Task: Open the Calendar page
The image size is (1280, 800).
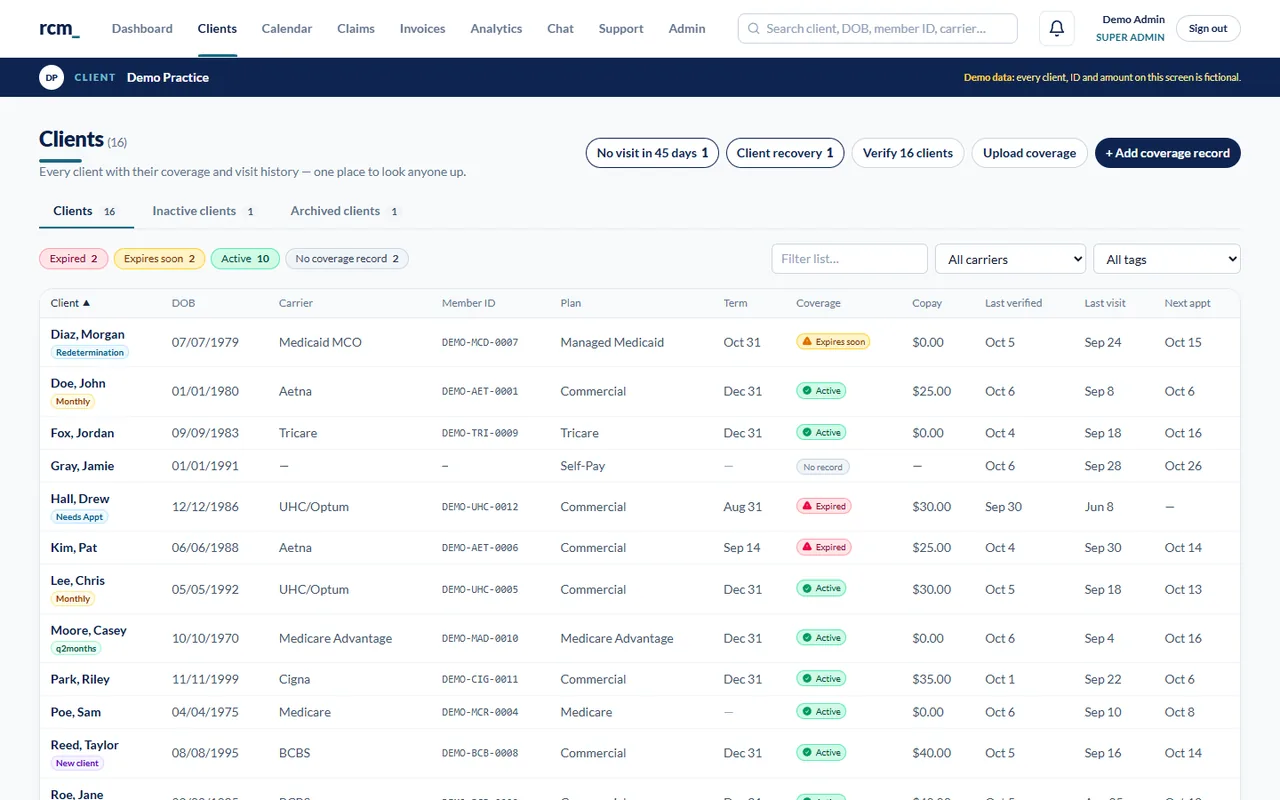Action: point(287,29)
